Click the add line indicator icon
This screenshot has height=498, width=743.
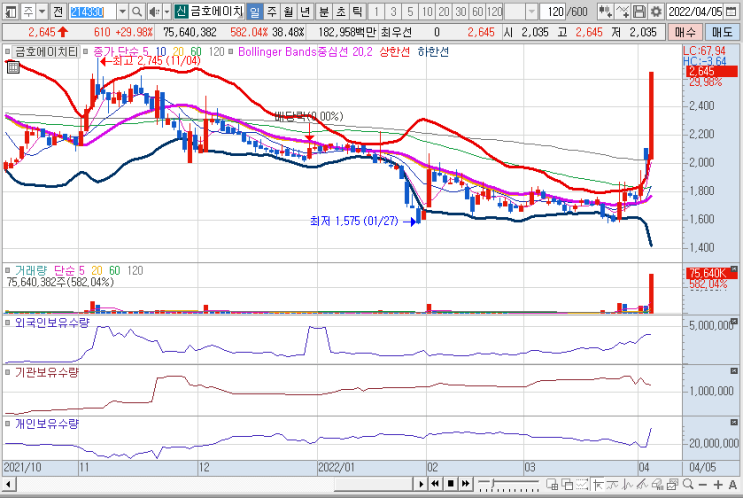[x=622, y=11]
